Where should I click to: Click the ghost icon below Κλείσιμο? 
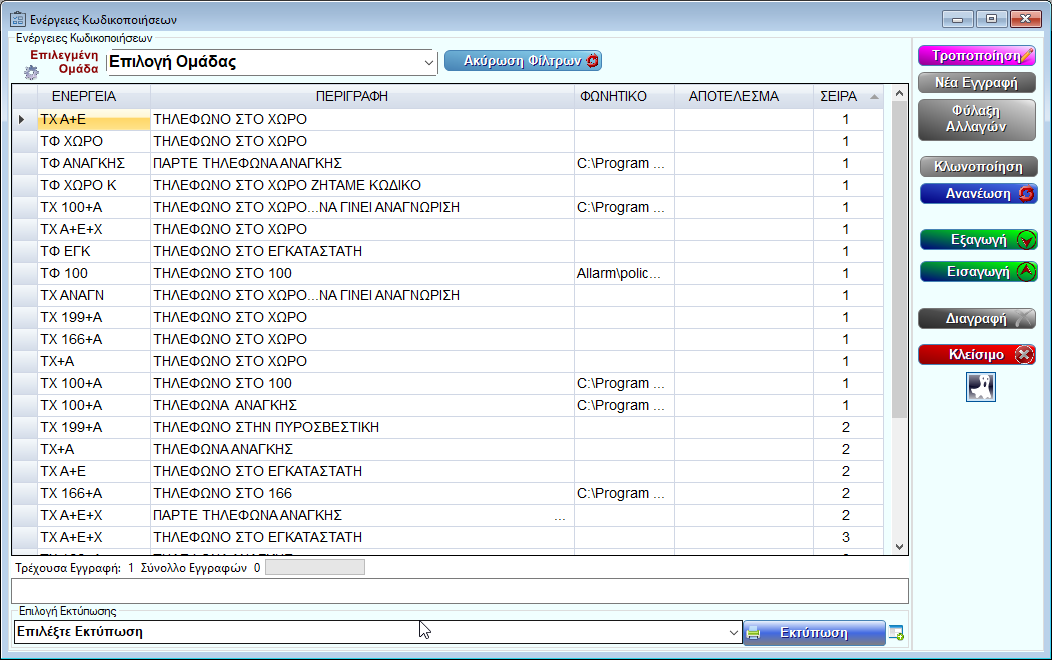tap(980, 387)
